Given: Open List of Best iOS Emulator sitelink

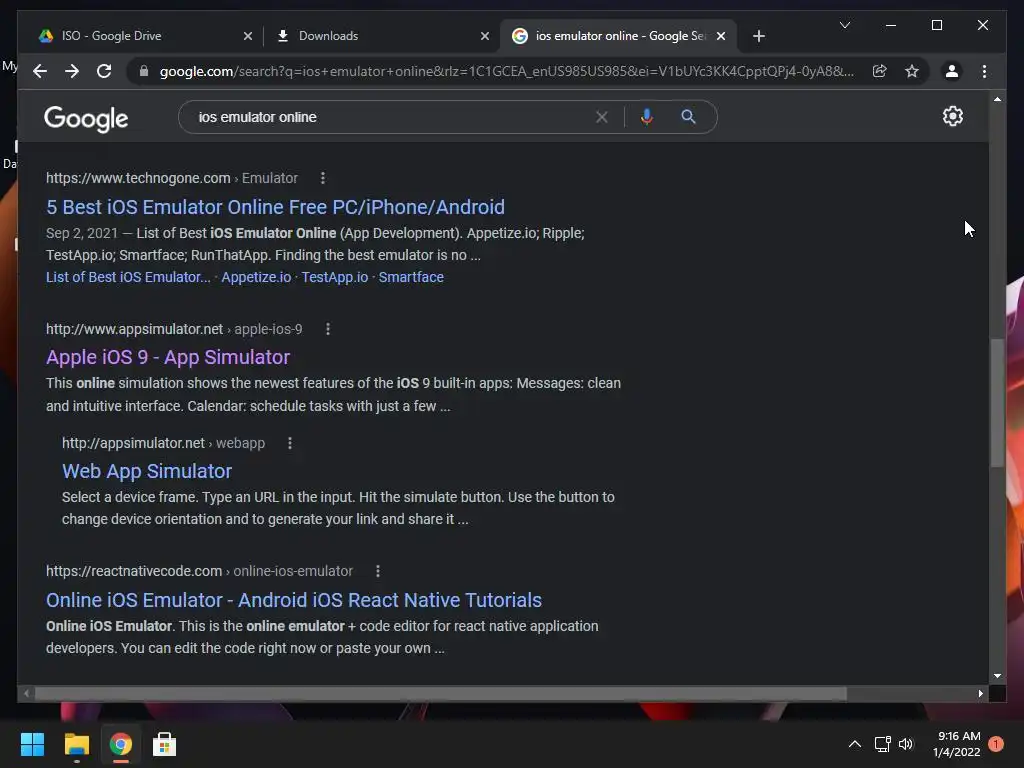Looking at the screenshot, I should (128, 277).
